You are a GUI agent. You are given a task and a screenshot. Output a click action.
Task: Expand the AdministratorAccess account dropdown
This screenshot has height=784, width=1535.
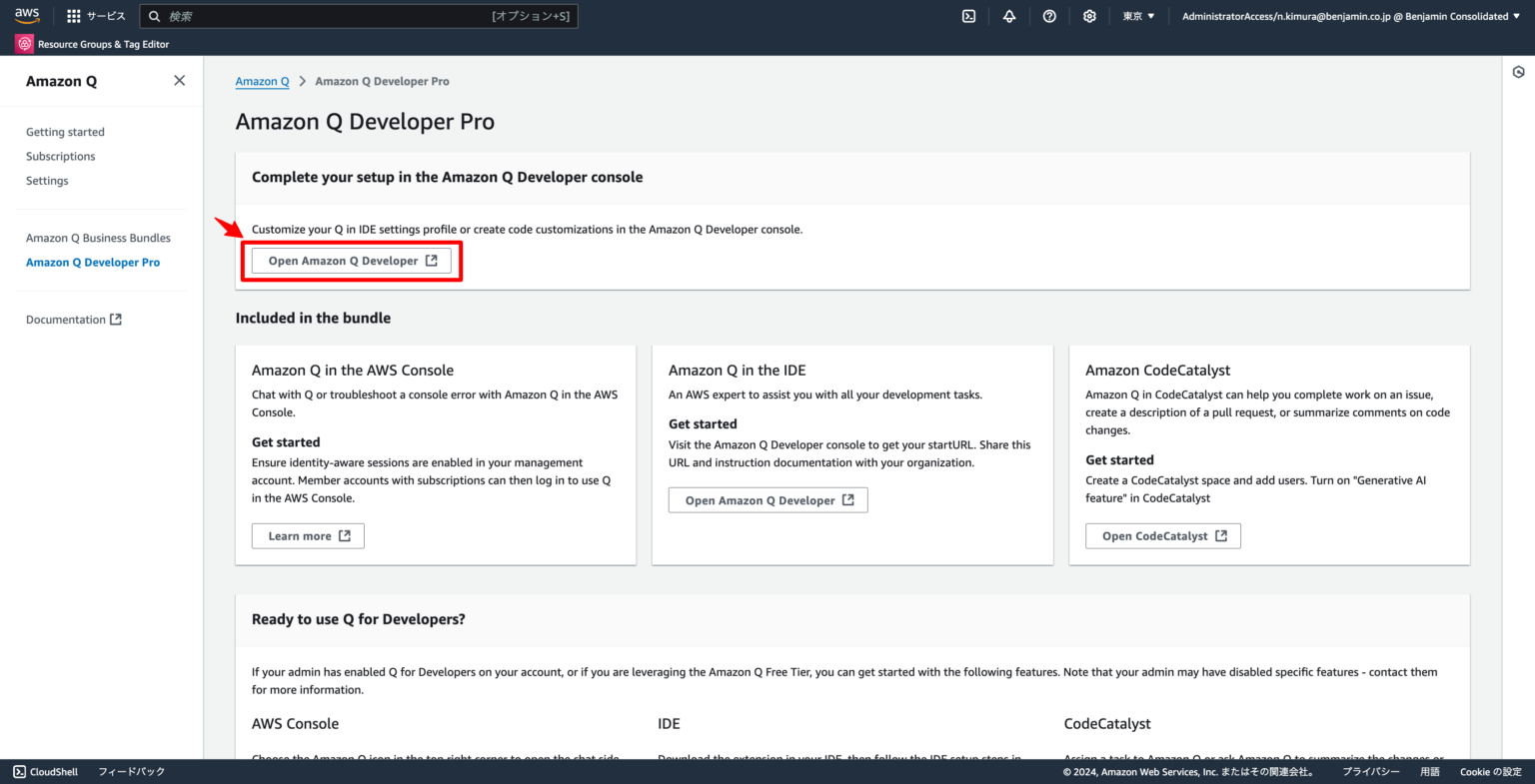(x=1351, y=16)
